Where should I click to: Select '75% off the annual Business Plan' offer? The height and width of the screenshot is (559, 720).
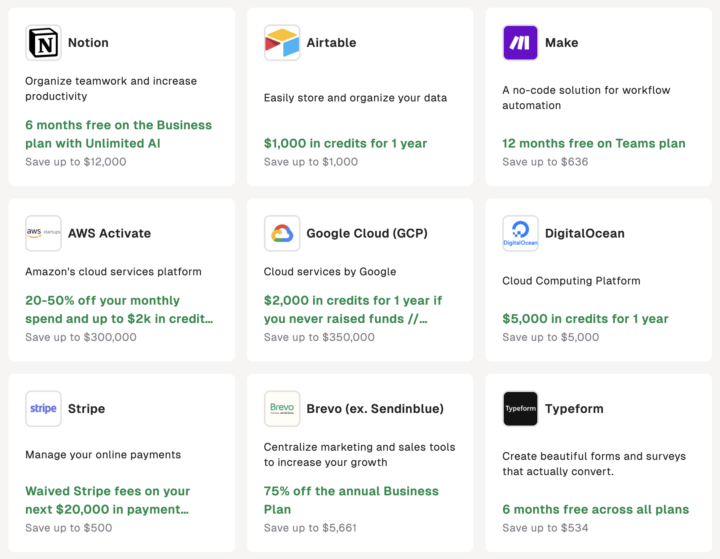click(x=351, y=500)
